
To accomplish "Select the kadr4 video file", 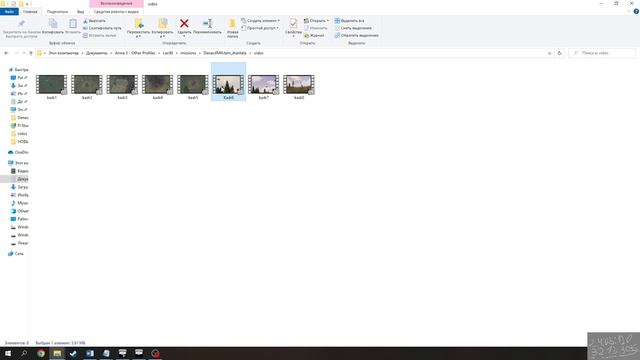I will [x=158, y=87].
